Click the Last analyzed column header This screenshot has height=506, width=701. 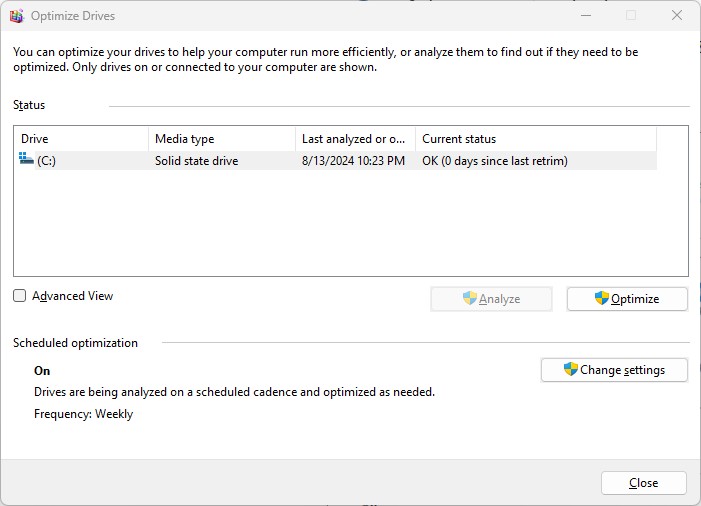[354, 139]
